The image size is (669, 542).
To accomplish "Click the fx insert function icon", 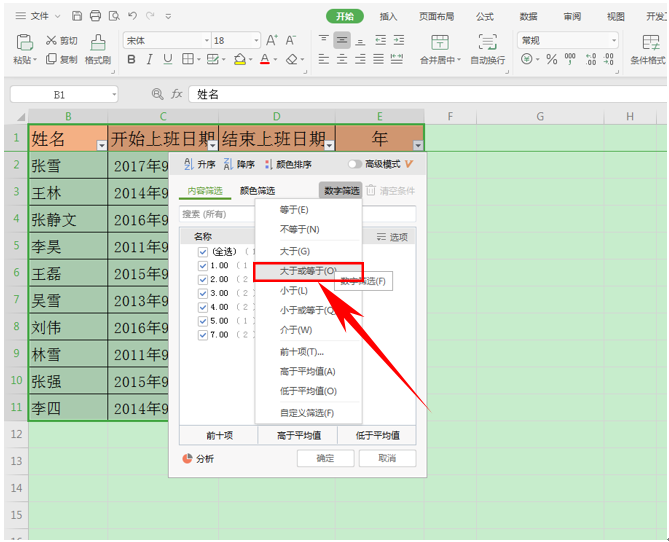I will pyautogui.click(x=177, y=94).
